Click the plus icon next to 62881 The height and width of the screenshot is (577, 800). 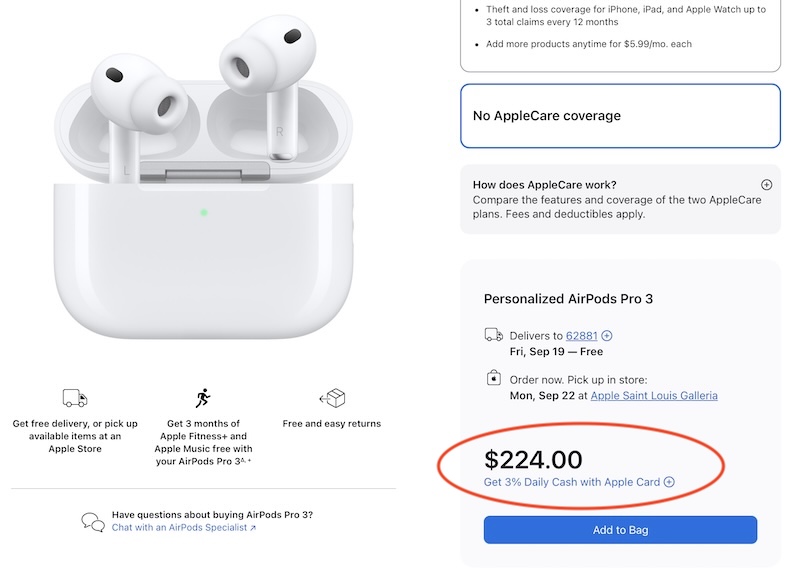[607, 336]
